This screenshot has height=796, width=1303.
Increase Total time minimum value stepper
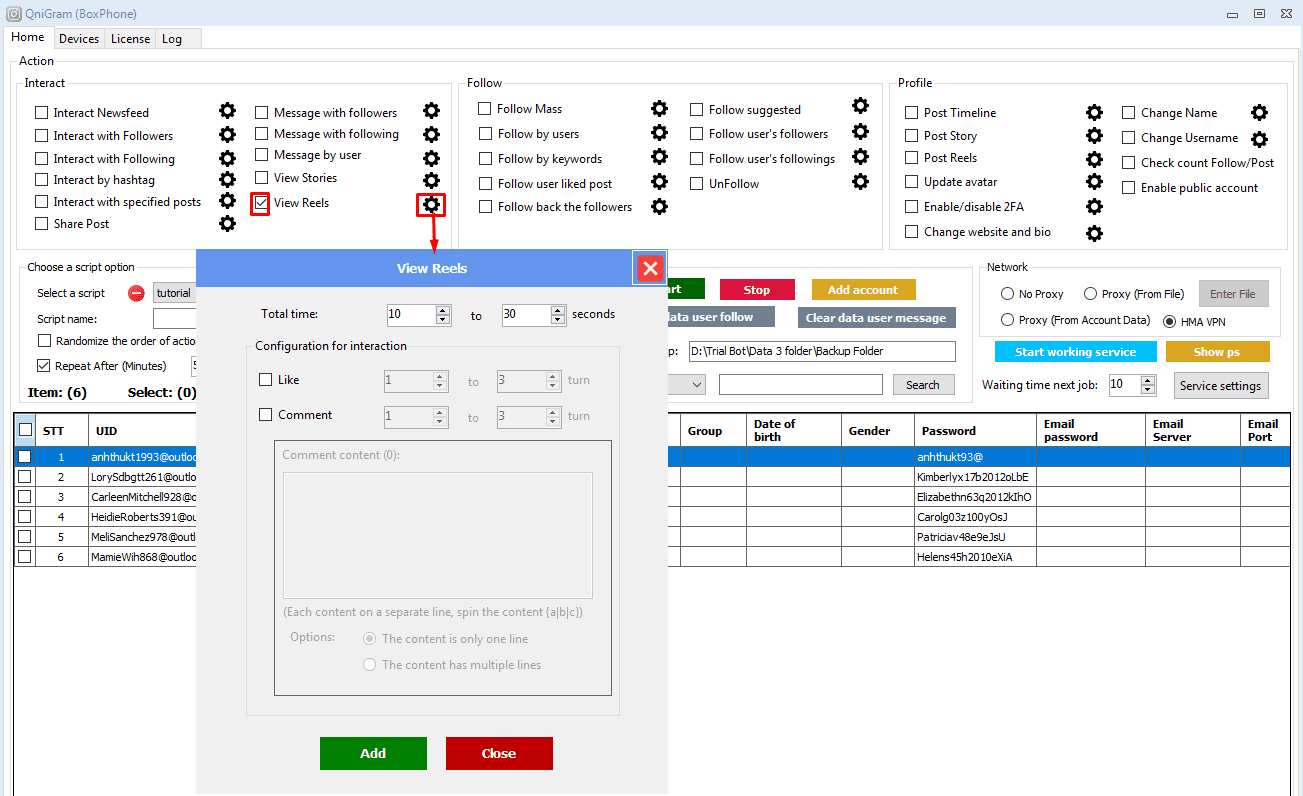point(443,309)
